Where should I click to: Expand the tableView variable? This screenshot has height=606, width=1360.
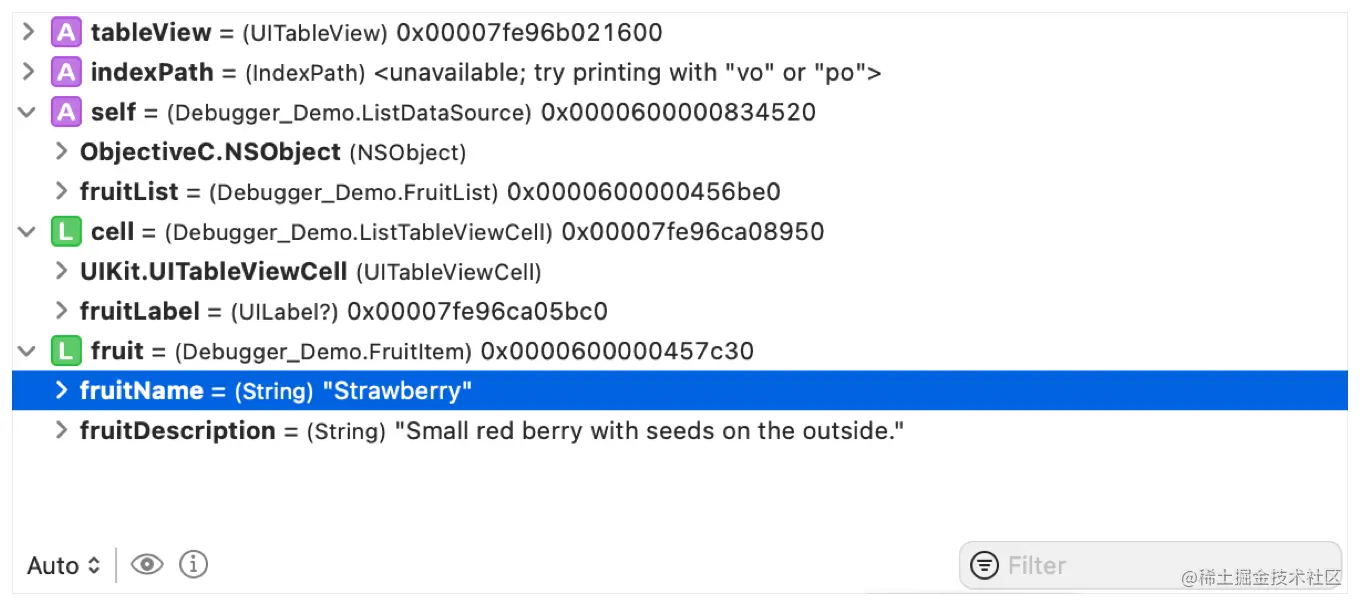coord(27,32)
